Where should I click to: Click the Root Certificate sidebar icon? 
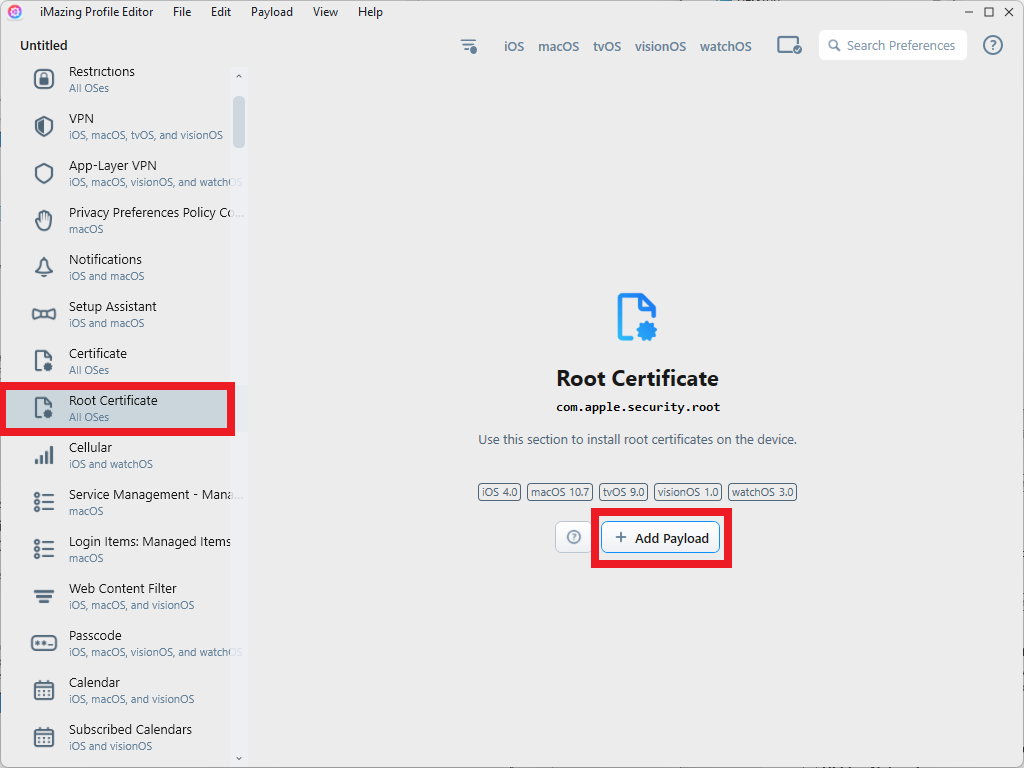click(x=44, y=408)
